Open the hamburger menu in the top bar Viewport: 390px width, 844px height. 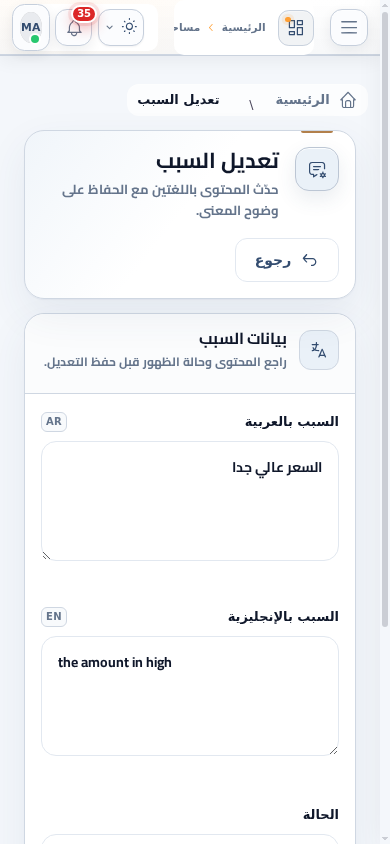pos(349,27)
